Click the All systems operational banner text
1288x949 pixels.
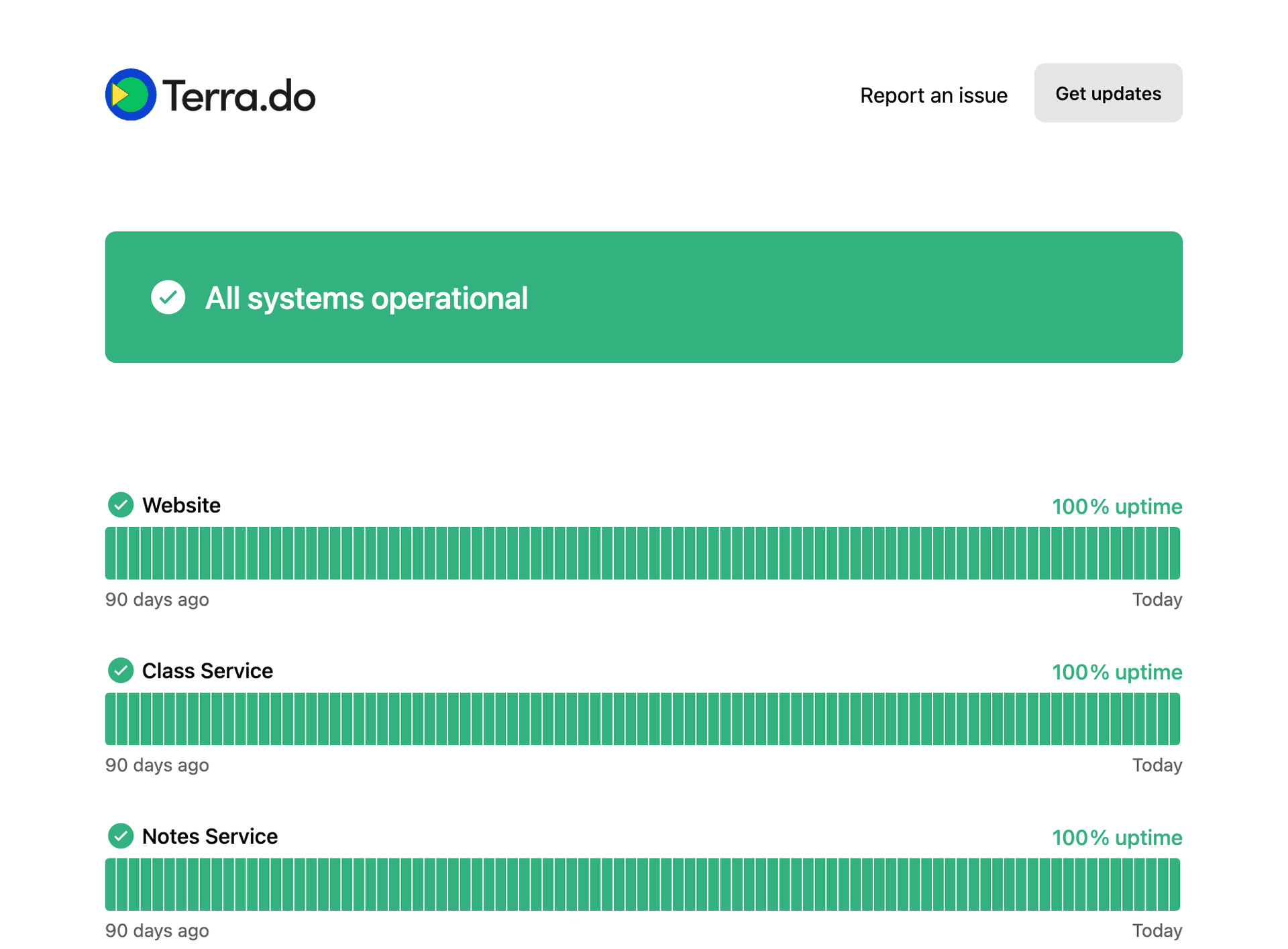click(x=366, y=298)
